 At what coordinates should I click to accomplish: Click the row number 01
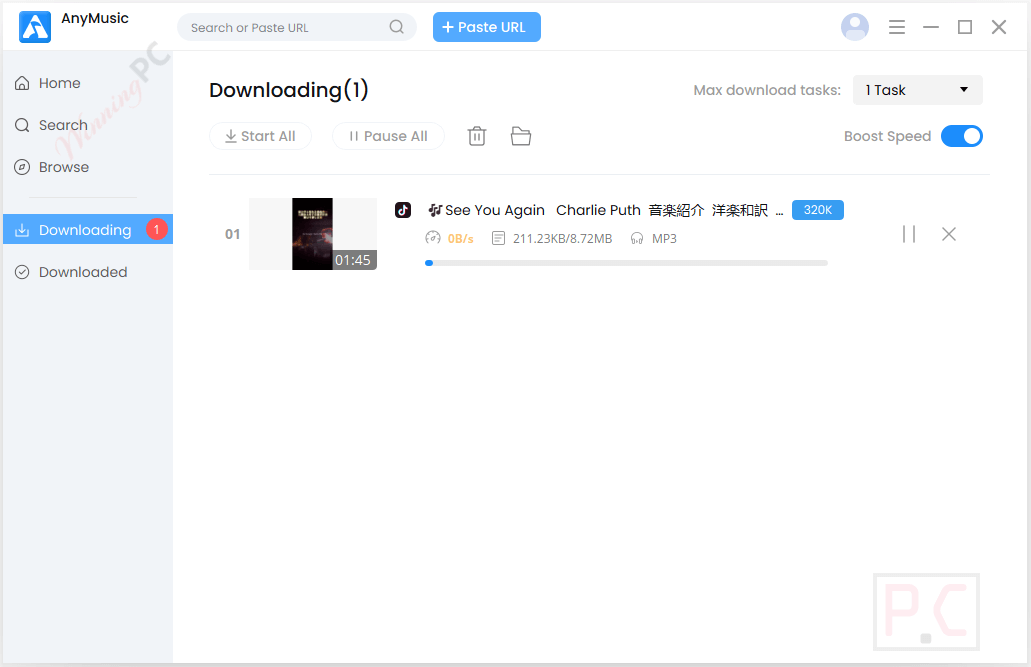coord(232,234)
